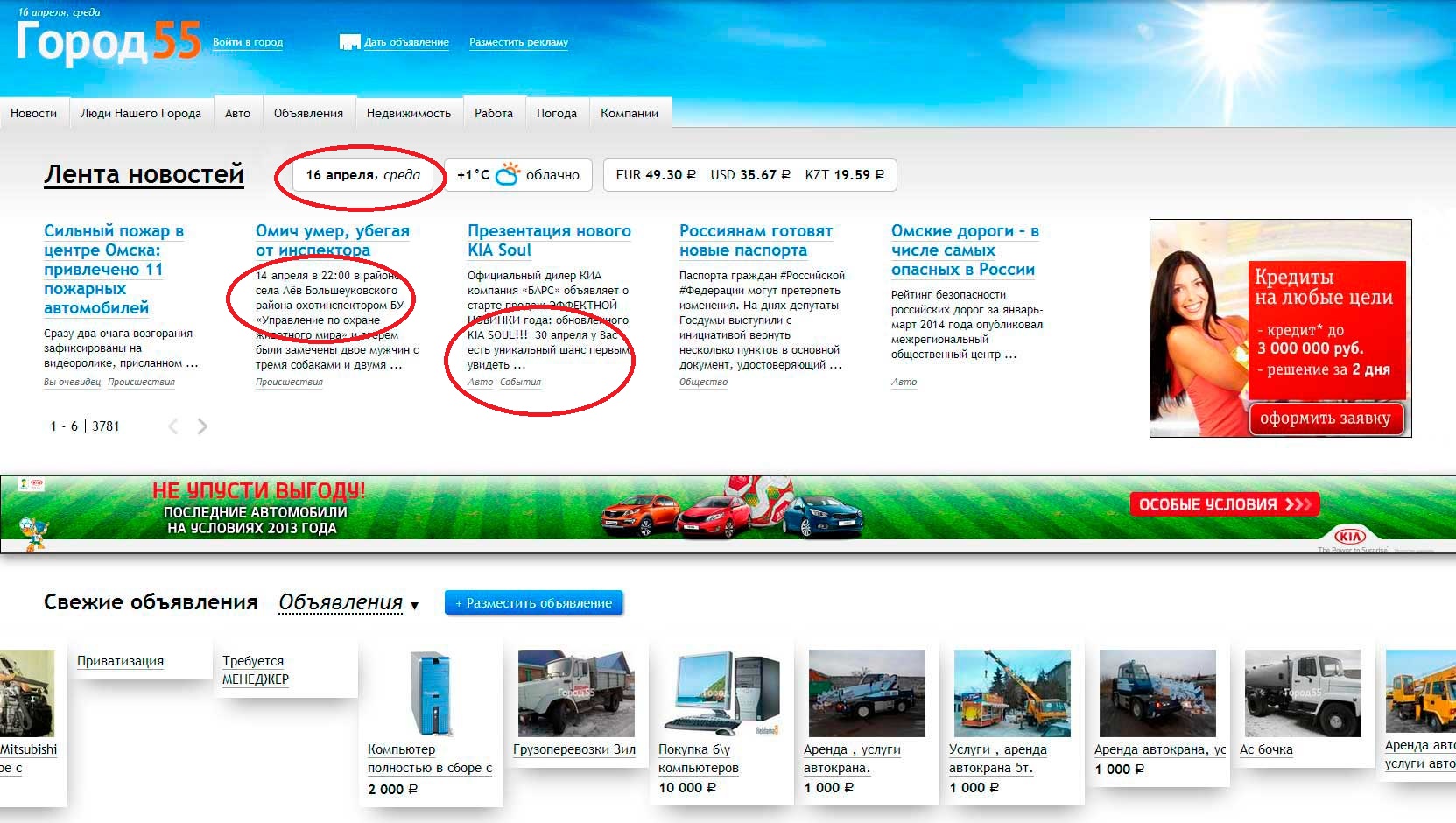Click the post-ad icon beside Дать объявление
Viewport: 1456px width, 823px height.
pyautogui.click(x=349, y=42)
